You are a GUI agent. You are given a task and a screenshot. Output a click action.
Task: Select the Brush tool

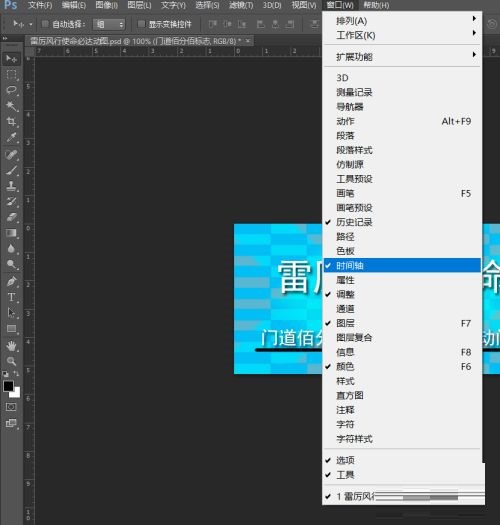(x=11, y=170)
